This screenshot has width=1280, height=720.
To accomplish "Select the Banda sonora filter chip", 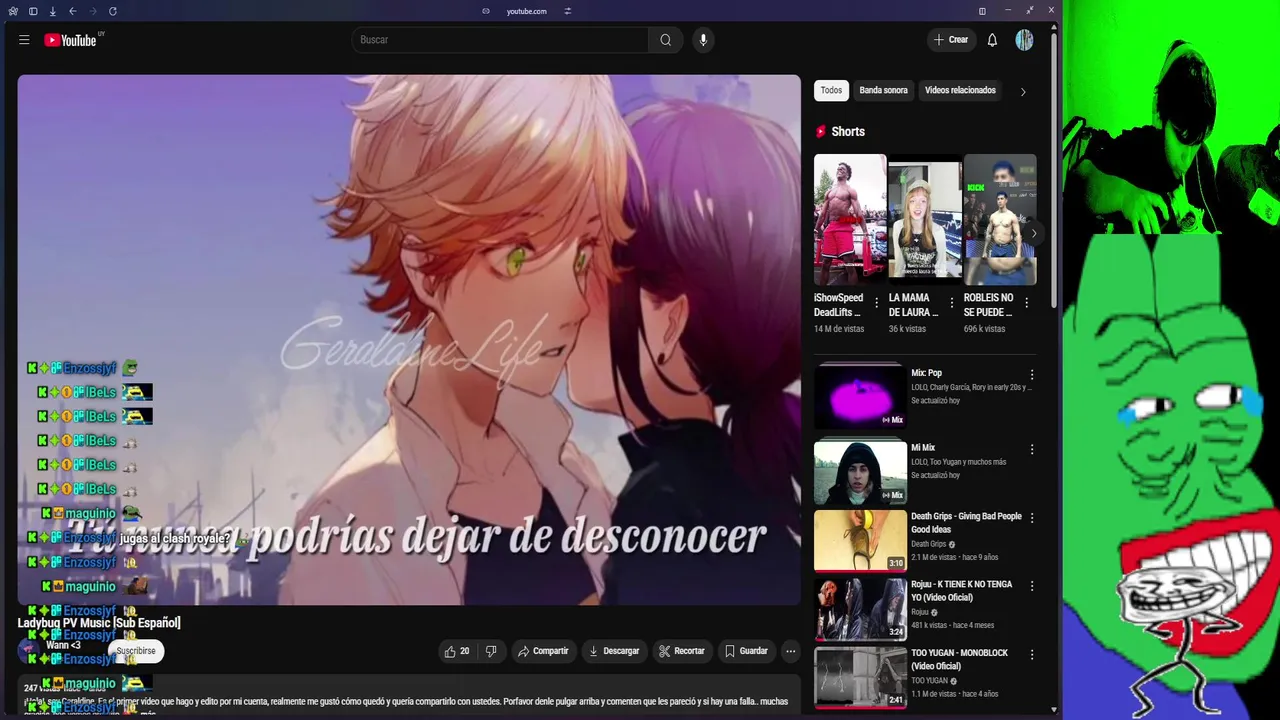I will coord(884,91).
